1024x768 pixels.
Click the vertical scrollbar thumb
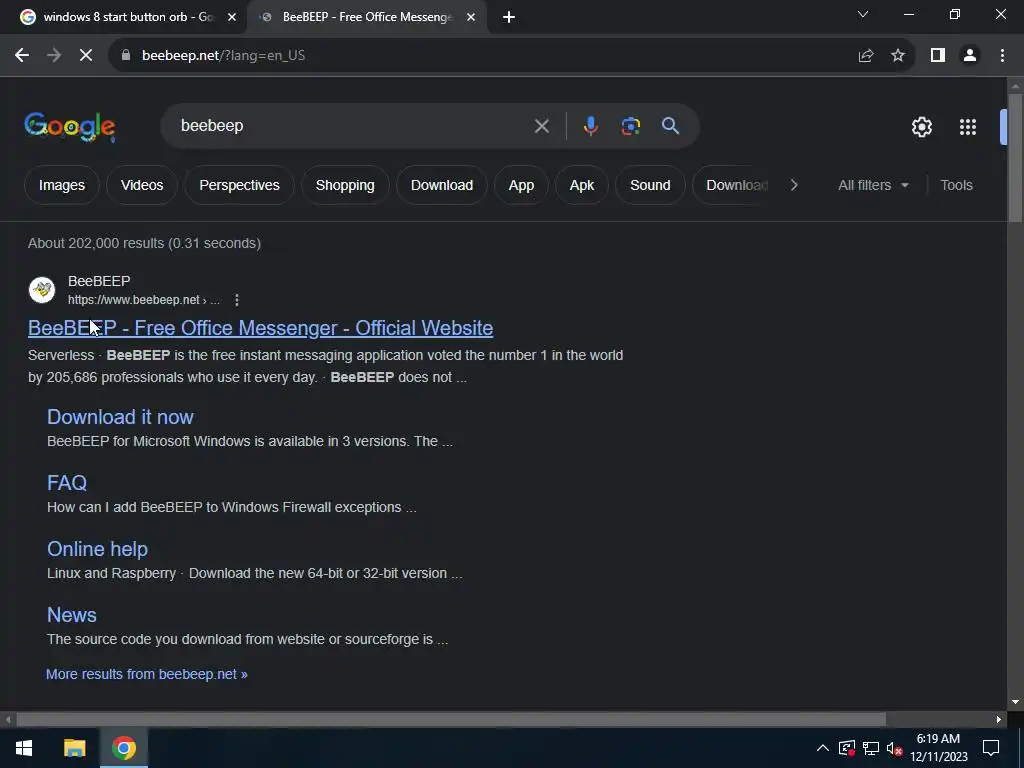point(1015,159)
